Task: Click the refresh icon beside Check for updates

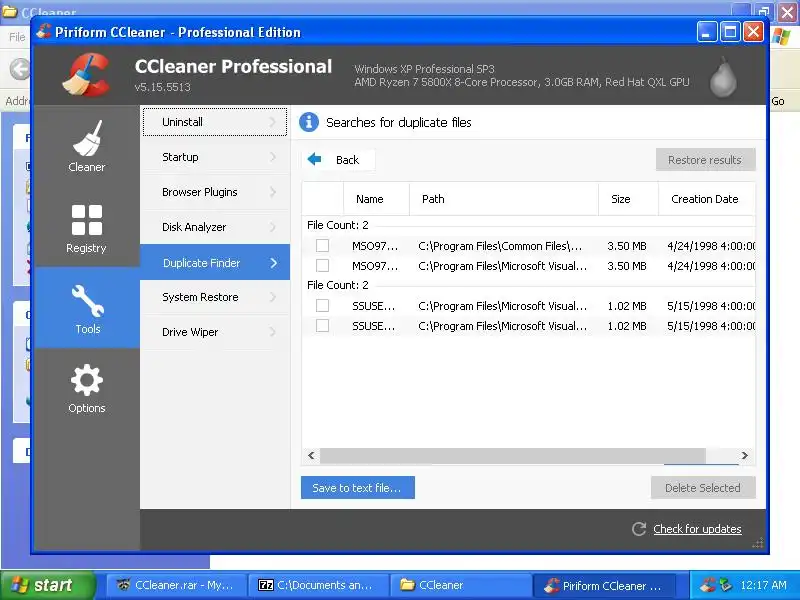Action: pyautogui.click(x=639, y=529)
